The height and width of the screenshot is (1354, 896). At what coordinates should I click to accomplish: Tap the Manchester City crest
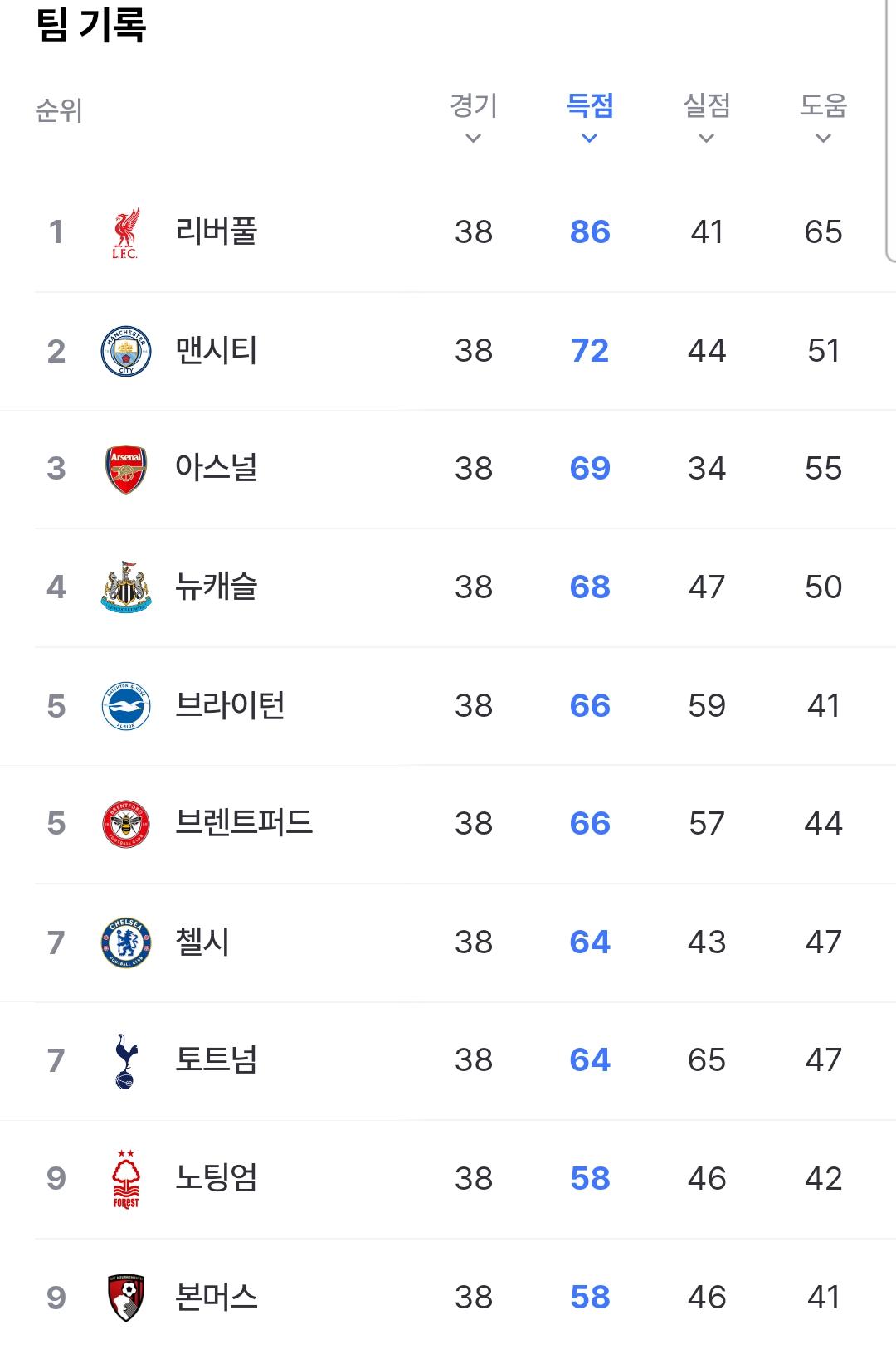point(126,351)
